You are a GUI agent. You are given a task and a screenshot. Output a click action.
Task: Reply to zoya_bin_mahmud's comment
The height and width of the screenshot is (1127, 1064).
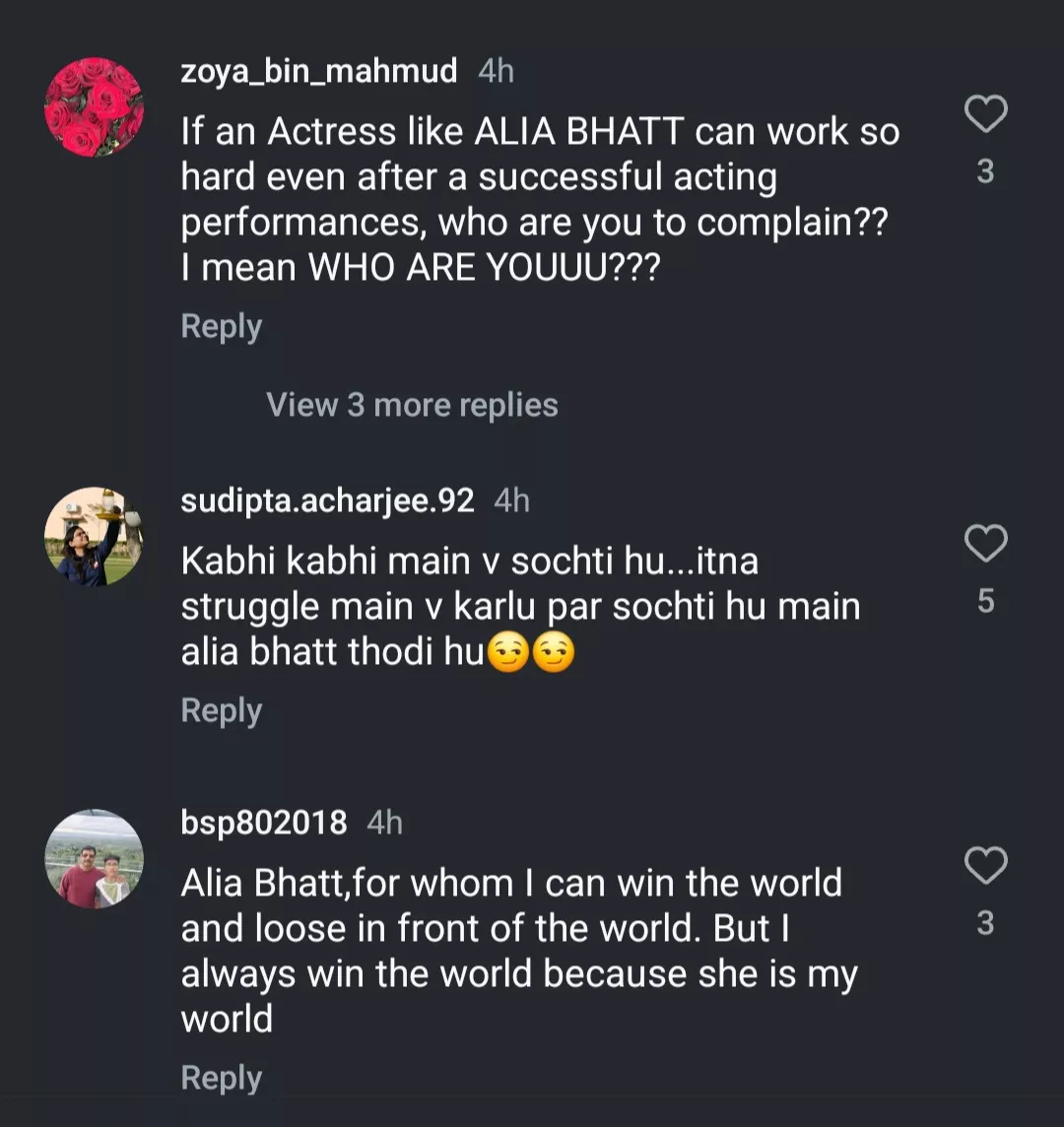pyautogui.click(x=221, y=326)
